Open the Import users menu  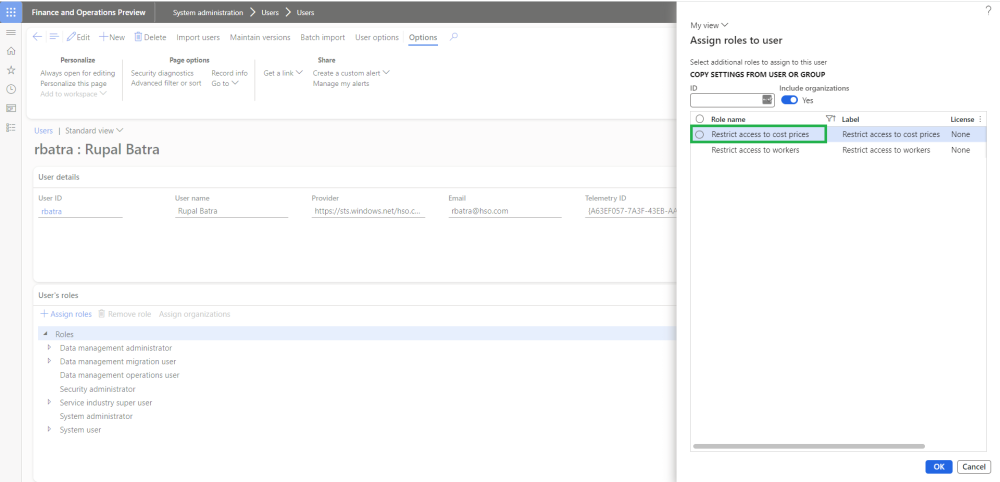point(198,37)
